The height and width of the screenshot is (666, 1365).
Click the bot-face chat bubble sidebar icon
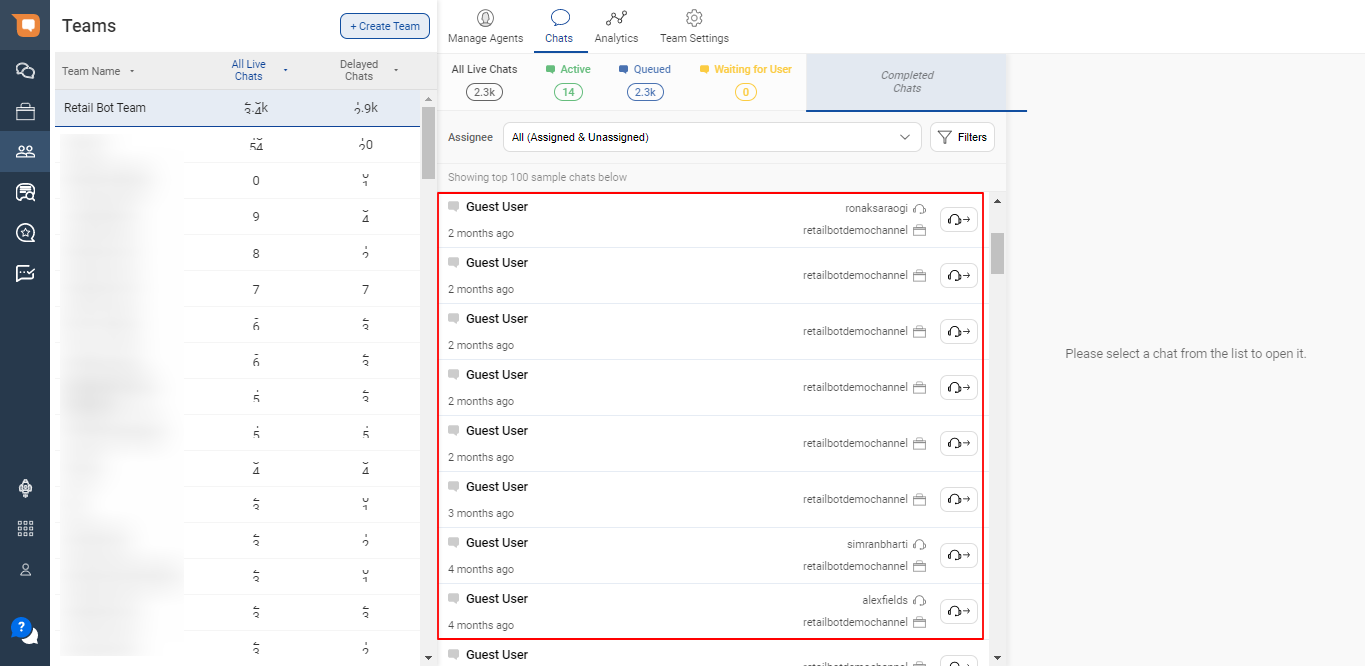pyautogui.click(x=25, y=192)
